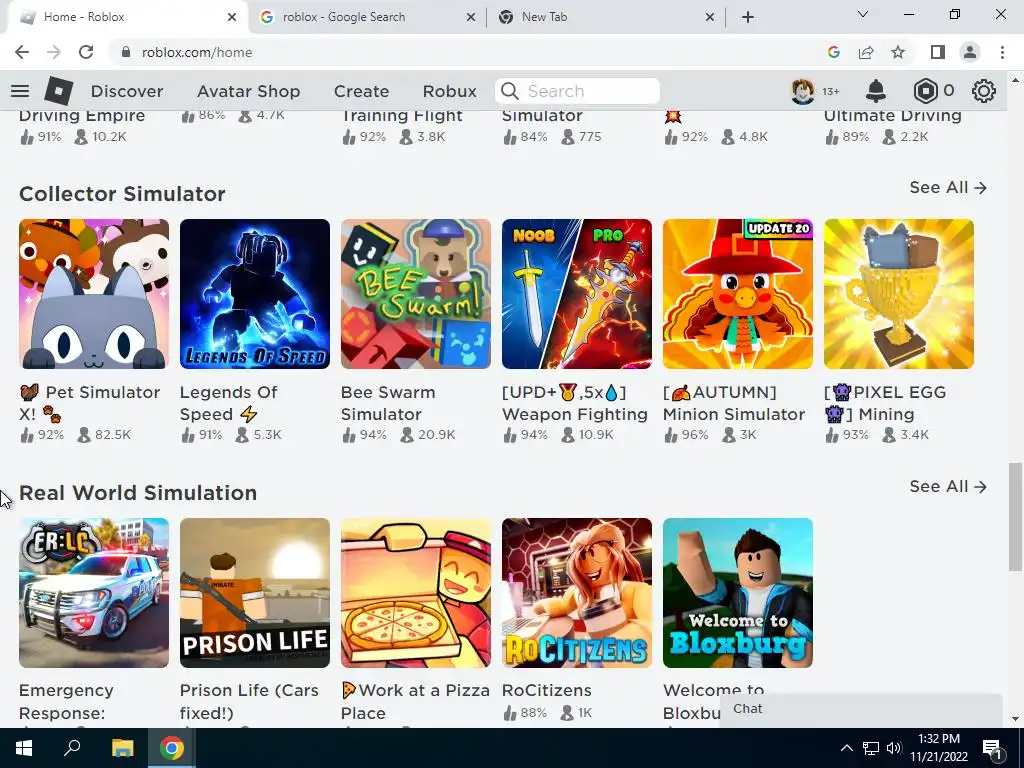Open the Legends Of Speed thumbnail

pyautogui.click(x=255, y=294)
